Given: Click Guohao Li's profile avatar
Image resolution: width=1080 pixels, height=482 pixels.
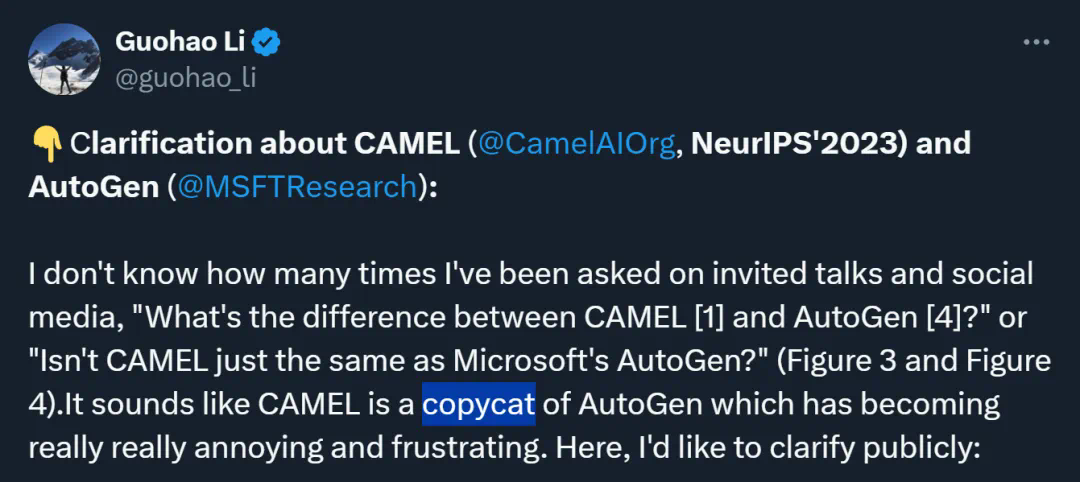Looking at the screenshot, I should click(63, 60).
